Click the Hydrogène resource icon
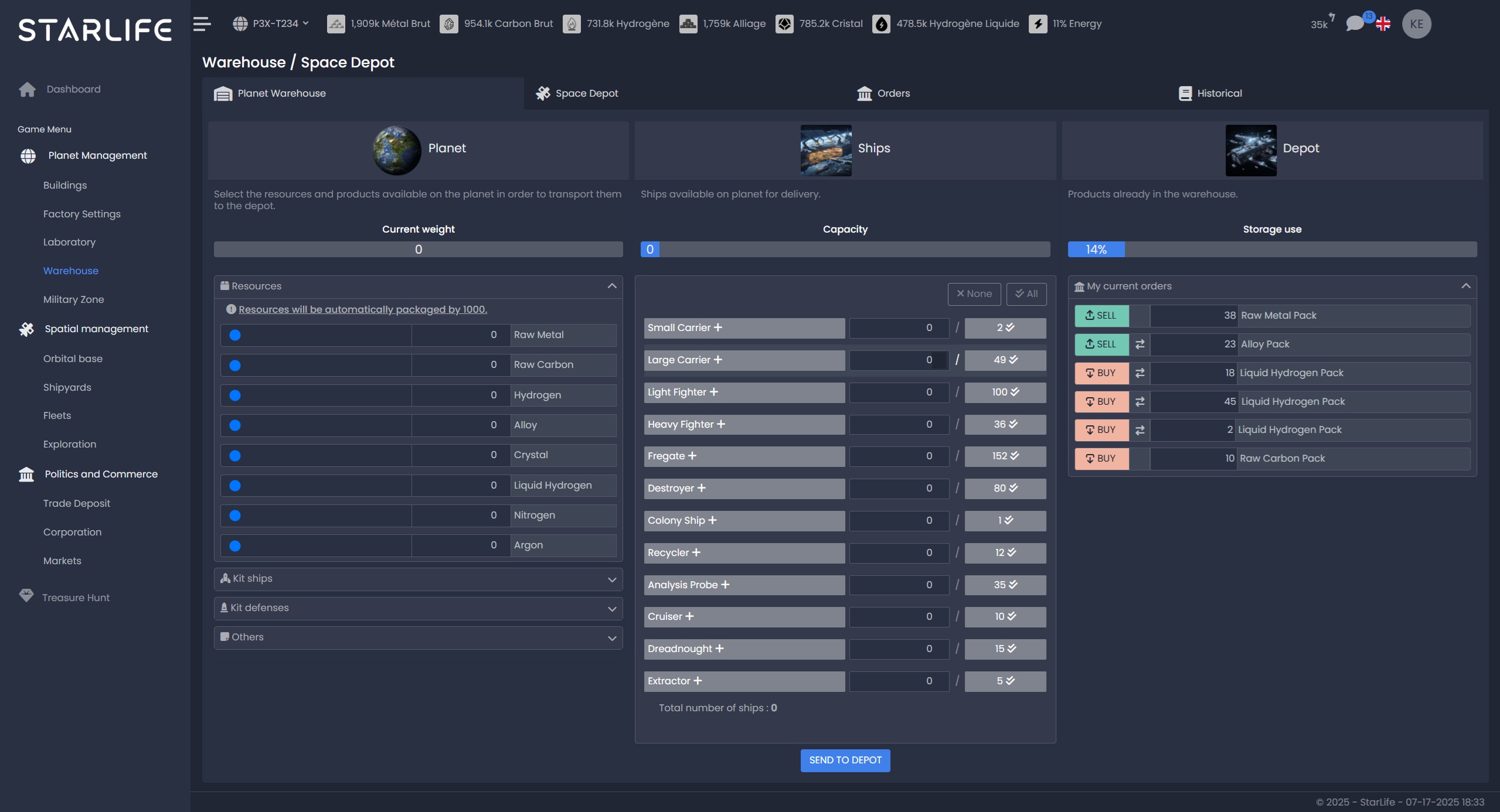 click(572, 24)
